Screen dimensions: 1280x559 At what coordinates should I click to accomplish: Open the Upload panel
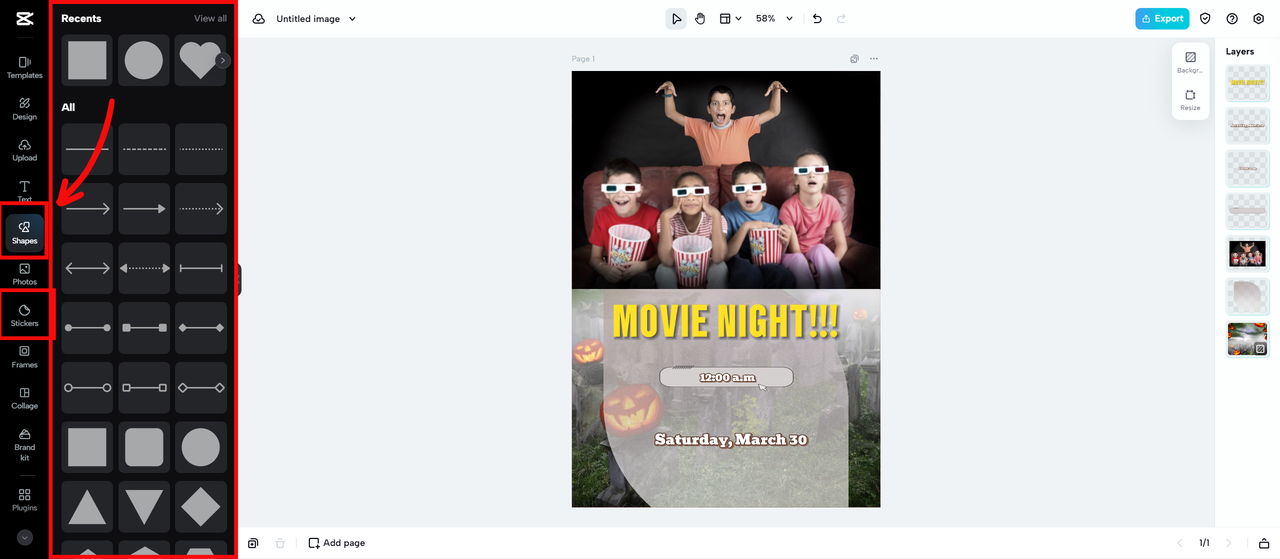pyautogui.click(x=24, y=150)
